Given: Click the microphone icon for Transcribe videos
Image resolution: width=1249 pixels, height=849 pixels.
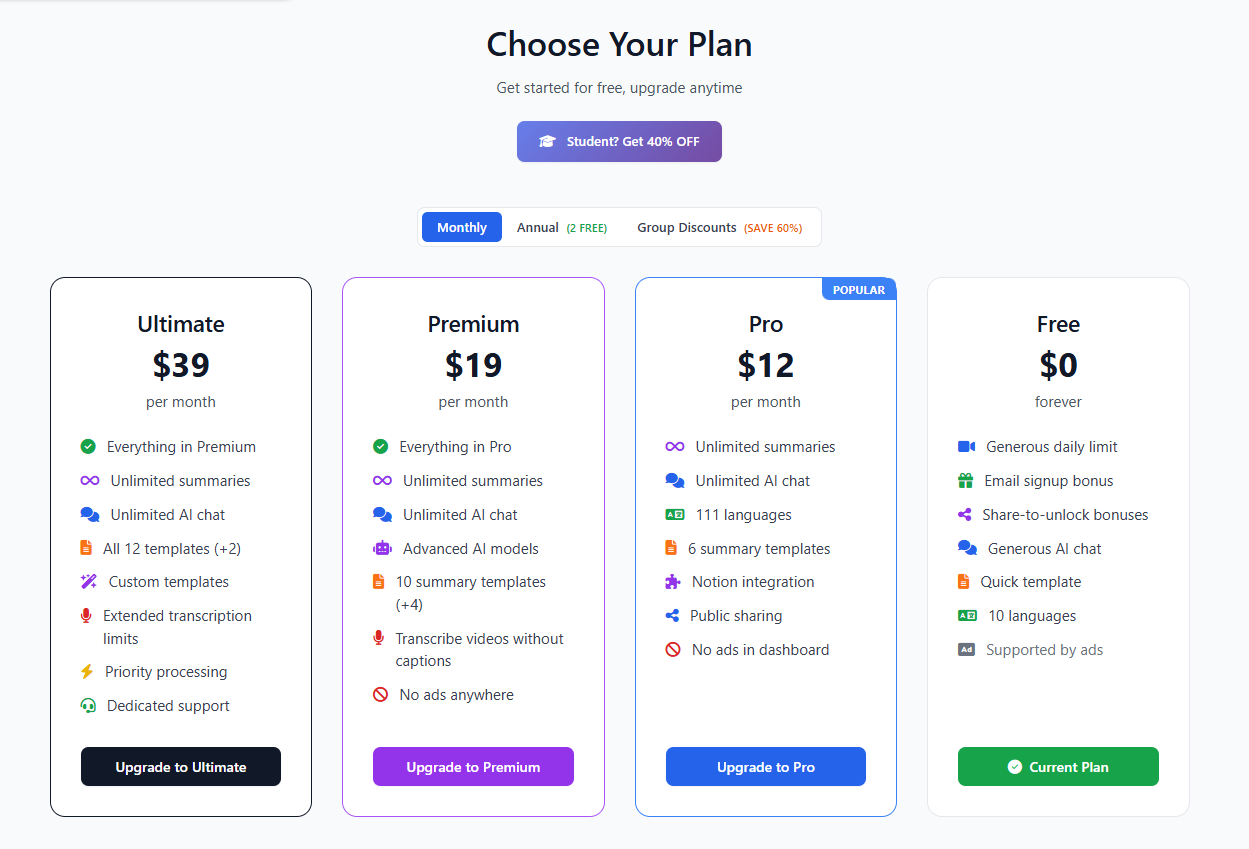Looking at the screenshot, I should 380,638.
